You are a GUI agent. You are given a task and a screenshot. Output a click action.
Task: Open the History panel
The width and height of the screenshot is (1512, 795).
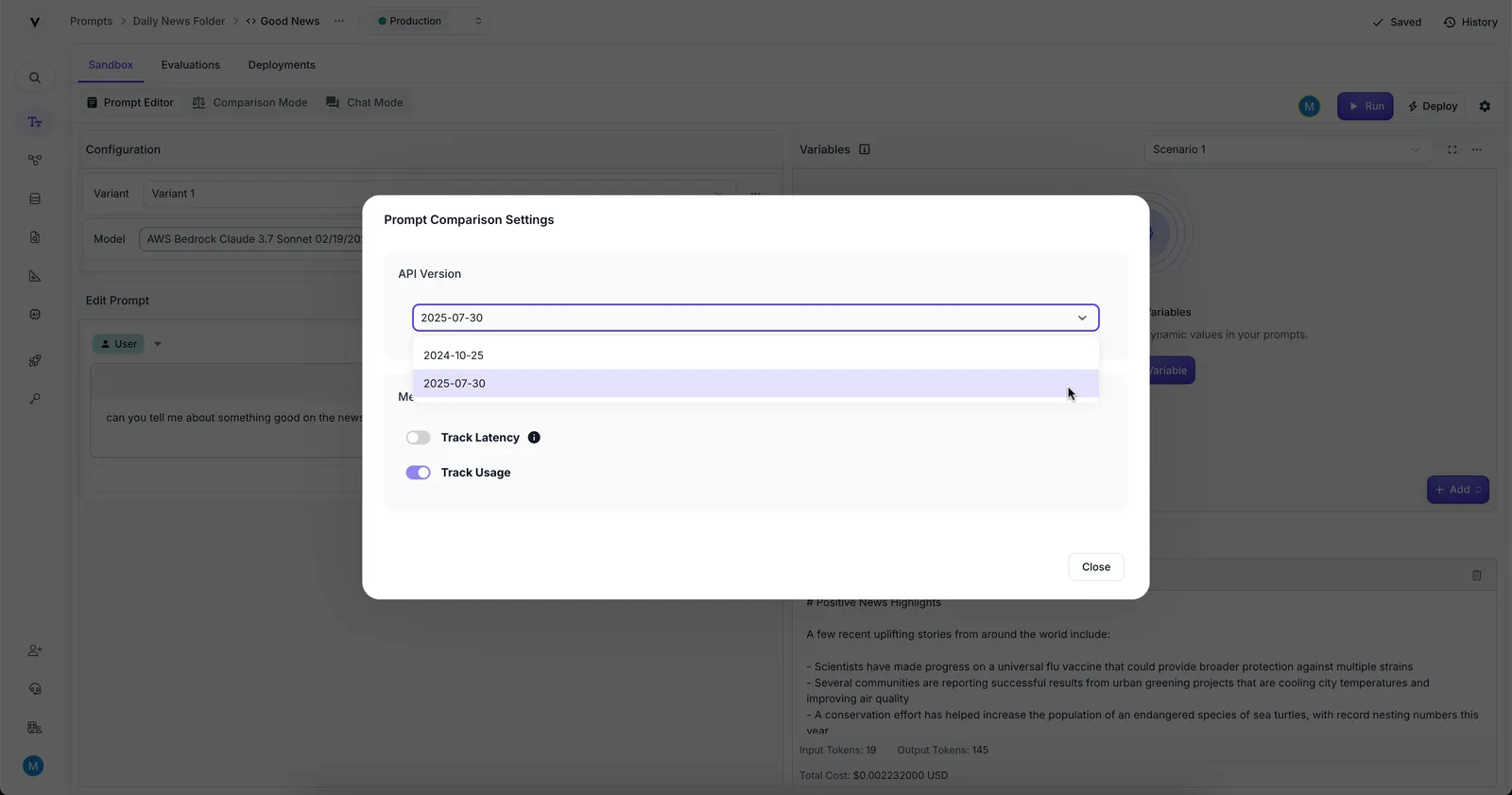click(1470, 22)
